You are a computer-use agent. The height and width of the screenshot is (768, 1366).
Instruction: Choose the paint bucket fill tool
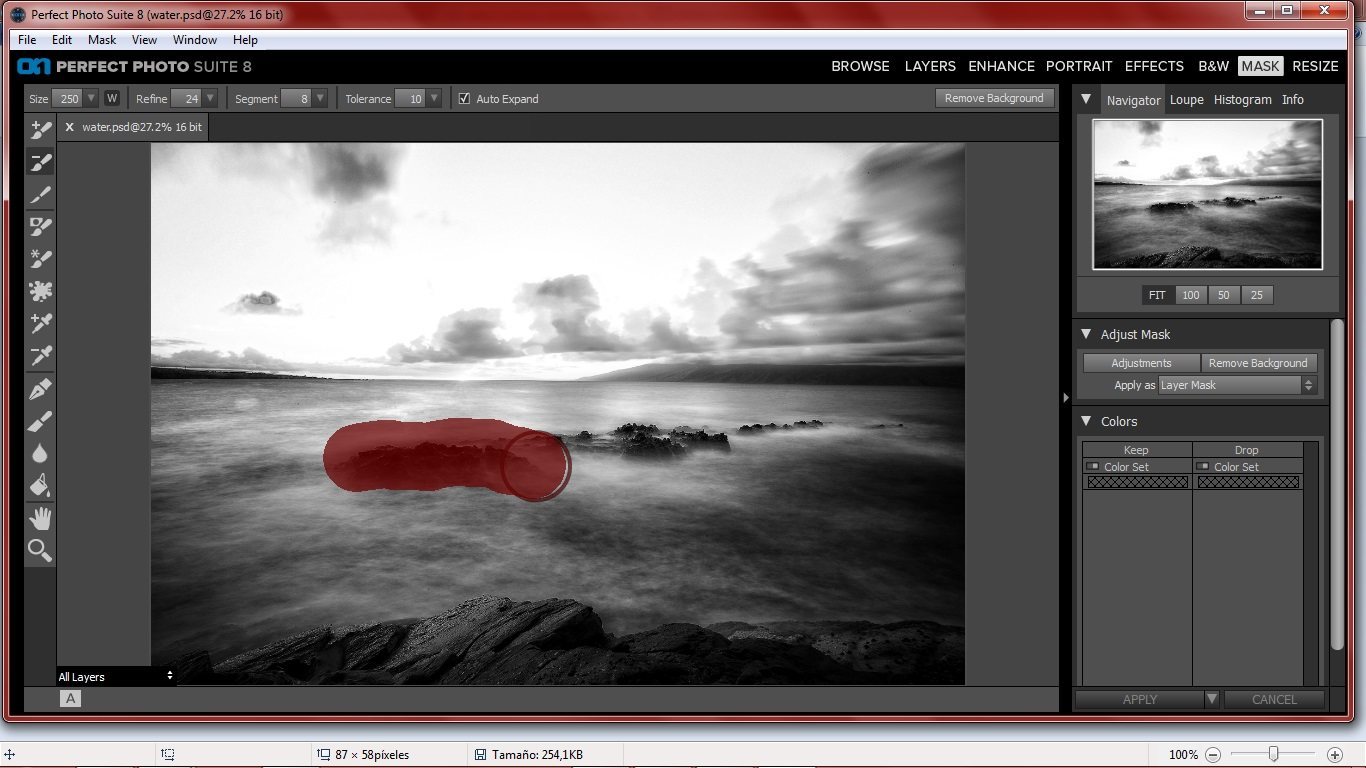point(40,484)
